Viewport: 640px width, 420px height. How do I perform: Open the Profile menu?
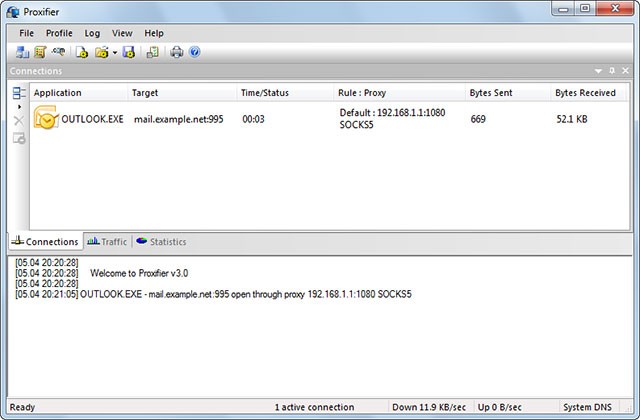point(59,33)
